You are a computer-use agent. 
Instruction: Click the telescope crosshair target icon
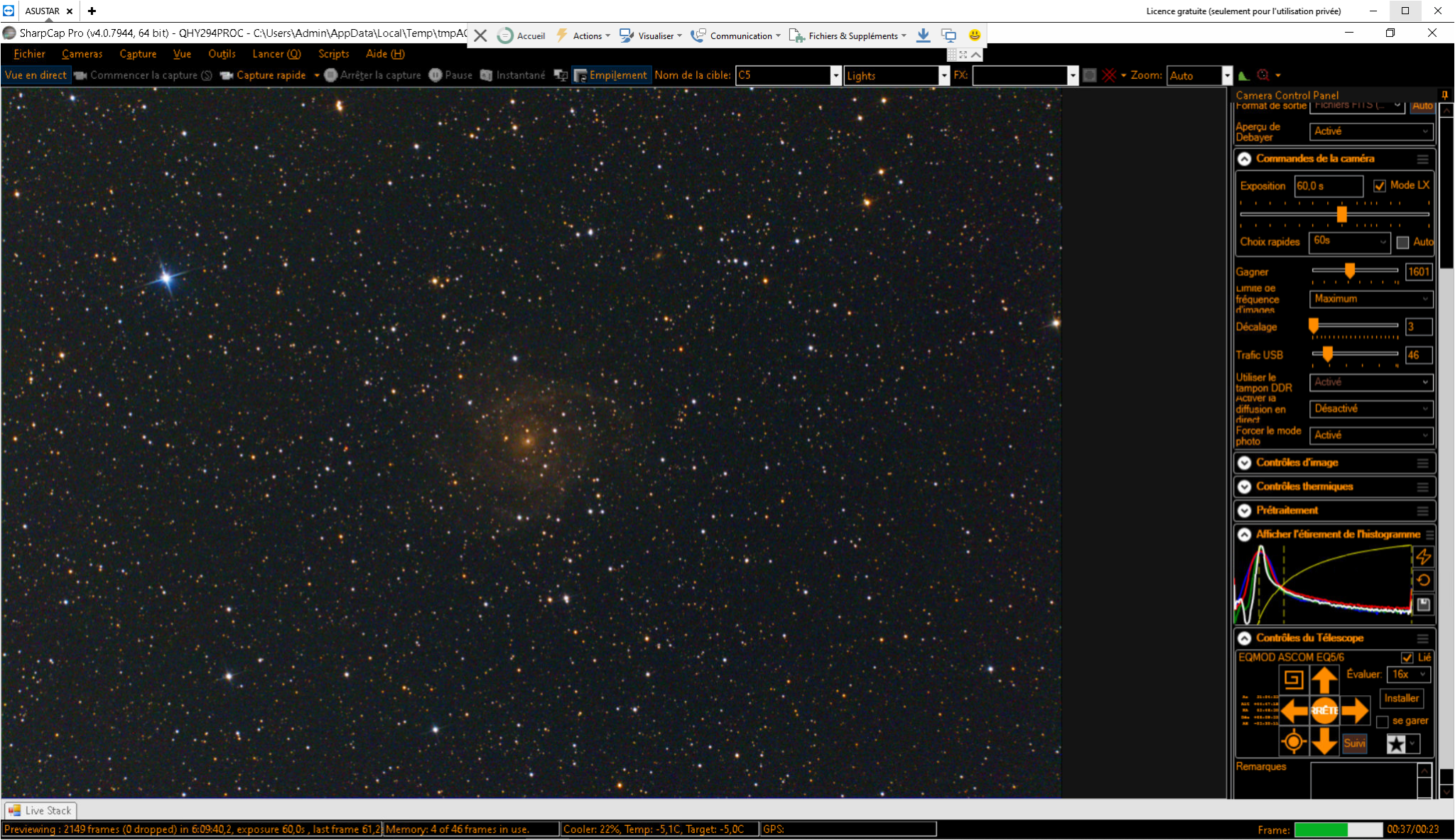(x=1294, y=741)
